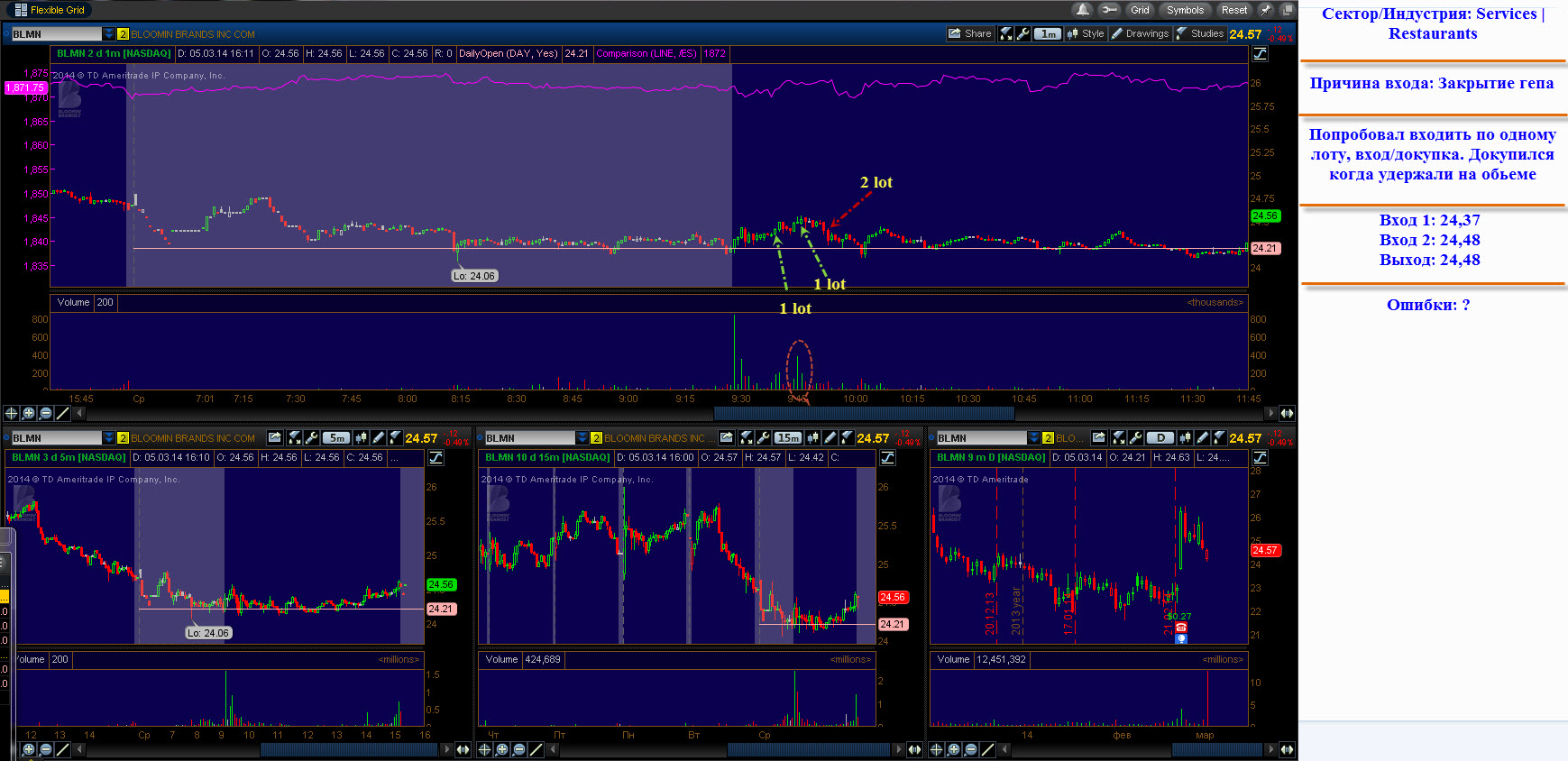This screenshot has height=761, width=1568.
Task: Click yellow link number 2 on daily chart
Action: pyautogui.click(x=1048, y=438)
